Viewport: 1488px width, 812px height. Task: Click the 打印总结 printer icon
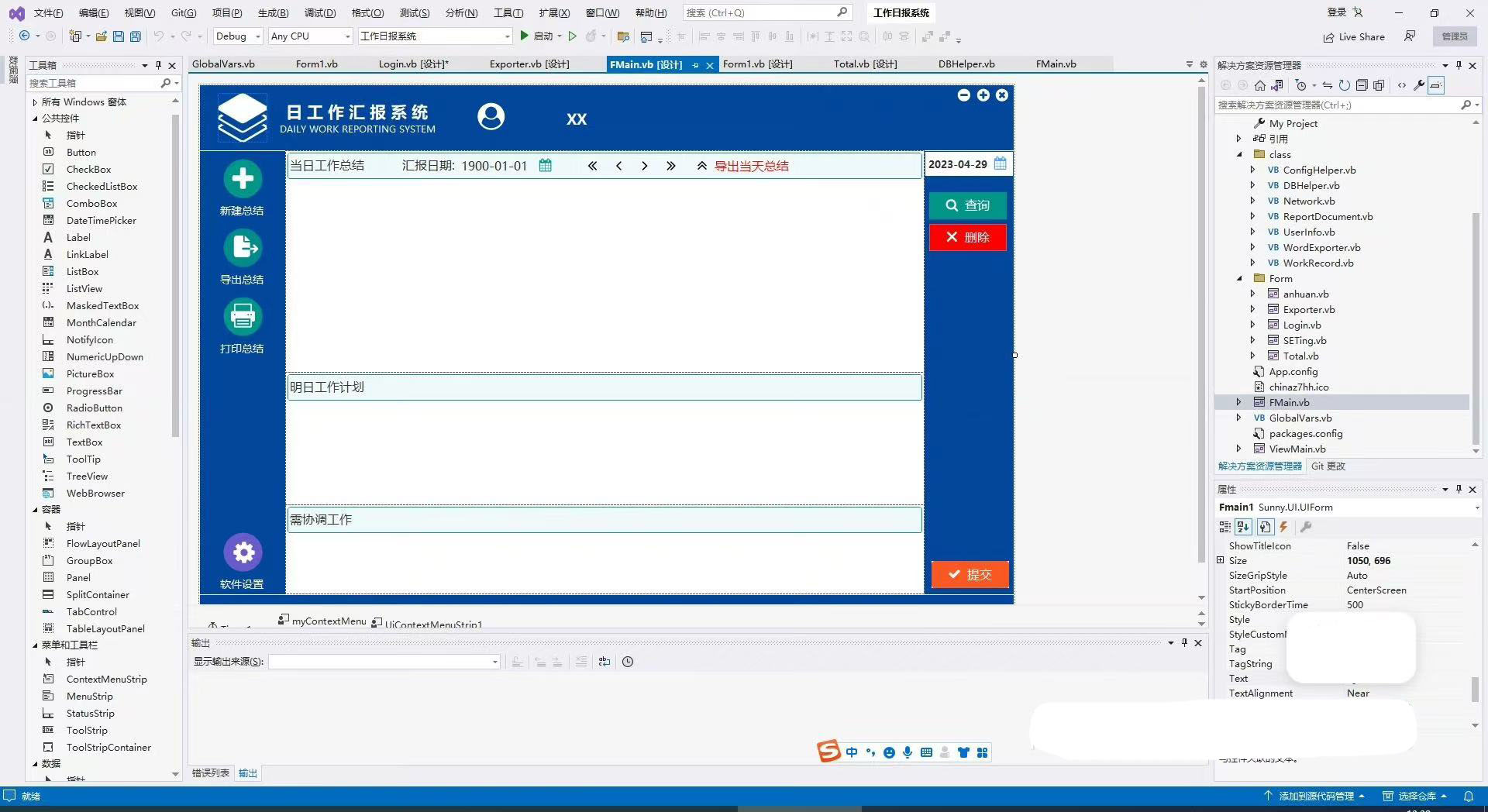tap(243, 317)
